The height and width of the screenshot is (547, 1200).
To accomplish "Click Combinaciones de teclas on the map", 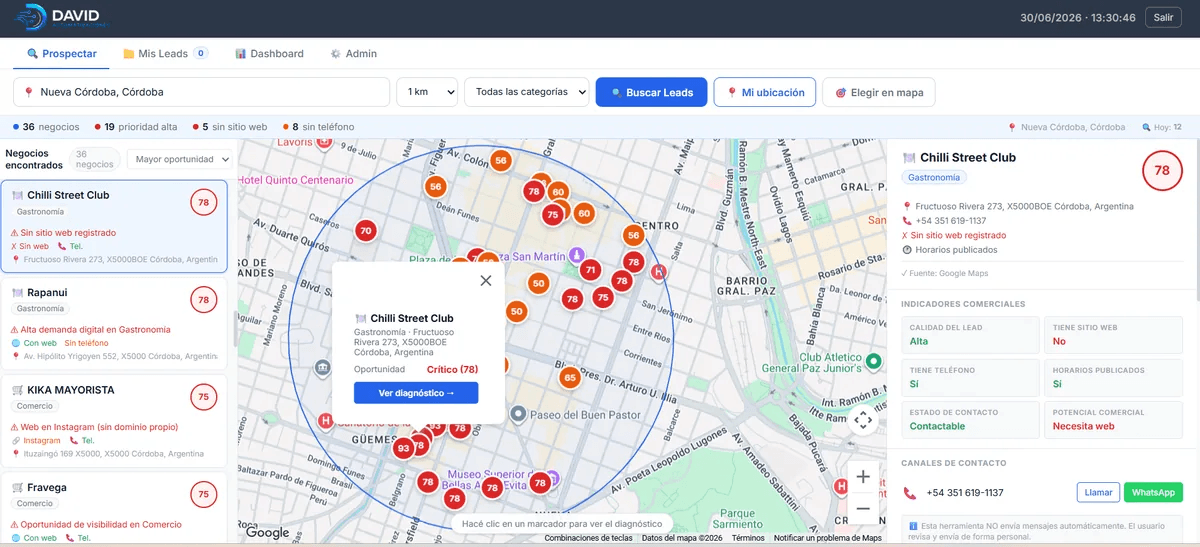I will coord(588,538).
